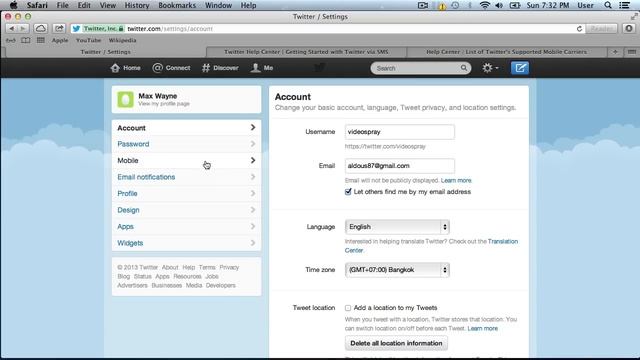Open Spotlight search in menu bar
Screen dimensions: 640x360
(608, 5)
